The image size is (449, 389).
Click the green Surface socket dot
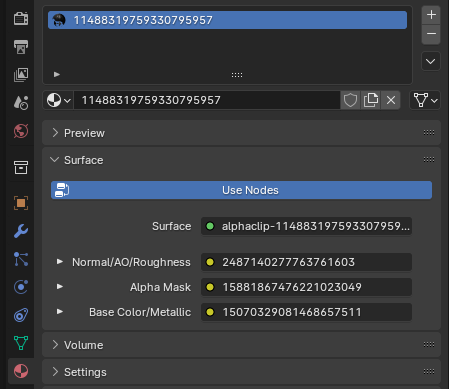coord(210,226)
